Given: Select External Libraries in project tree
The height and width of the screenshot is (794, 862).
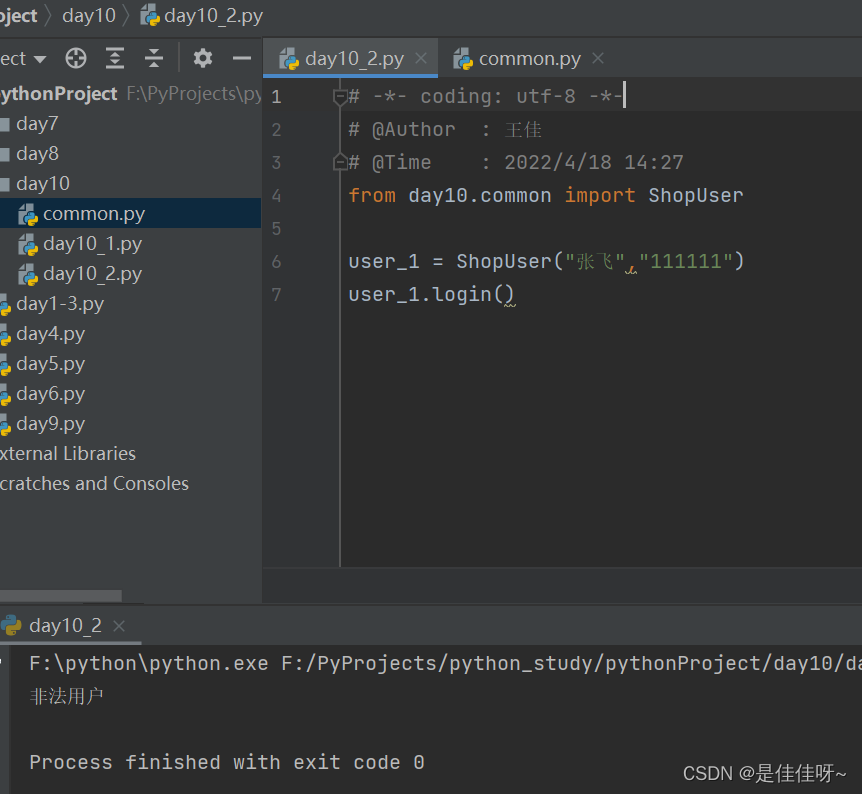Looking at the screenshot, I should pos(130,454).
